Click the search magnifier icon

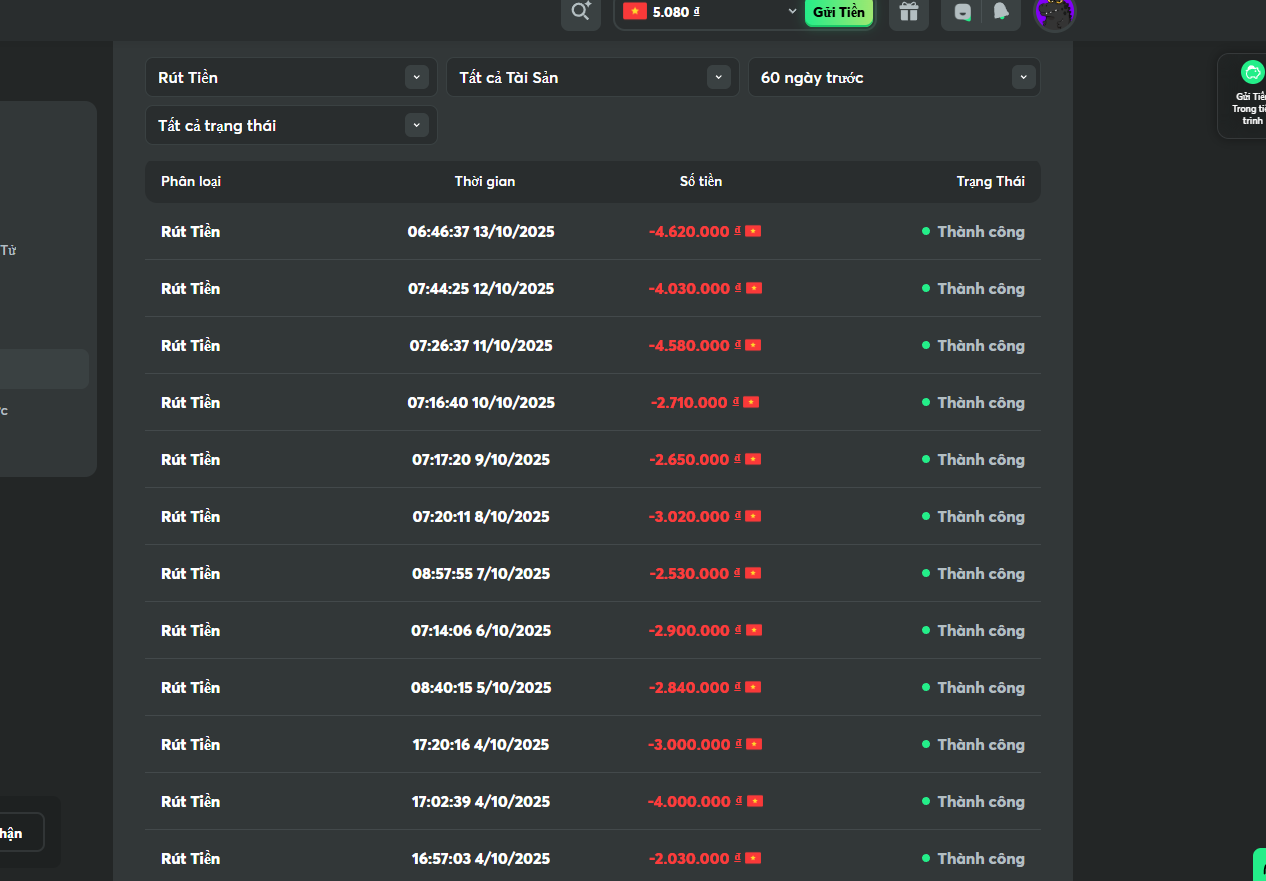pyautogui.click(x=580, y=12)
